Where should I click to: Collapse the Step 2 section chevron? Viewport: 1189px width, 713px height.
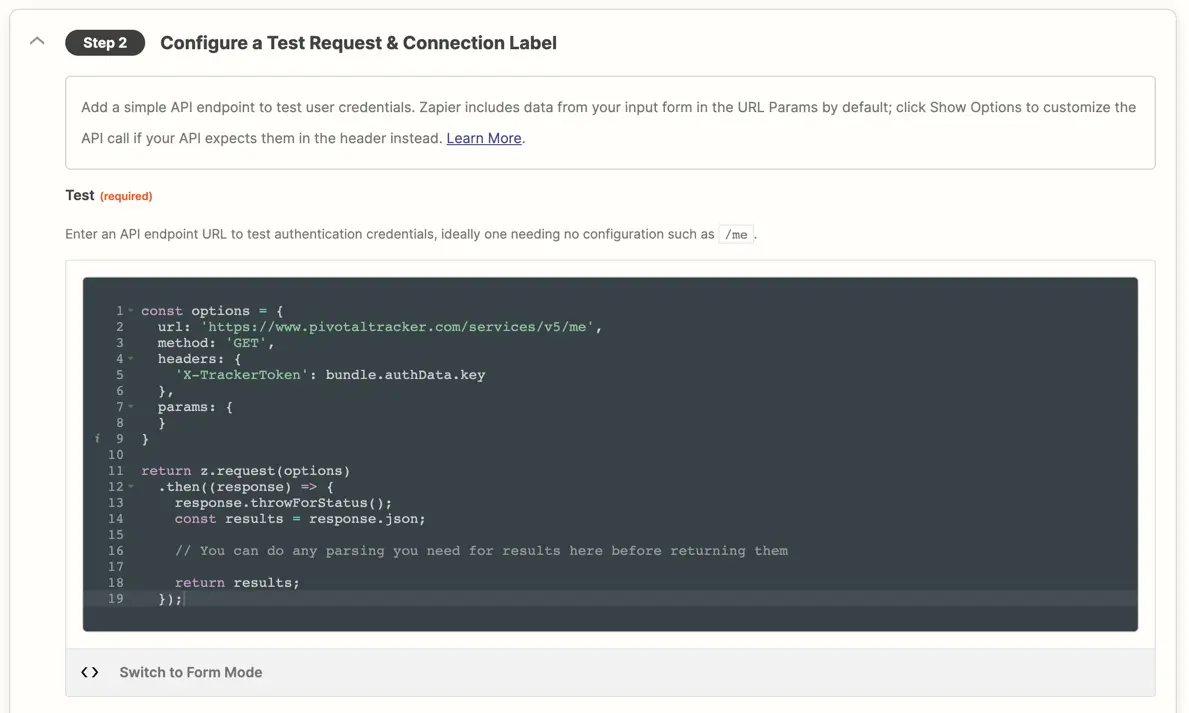36,42
